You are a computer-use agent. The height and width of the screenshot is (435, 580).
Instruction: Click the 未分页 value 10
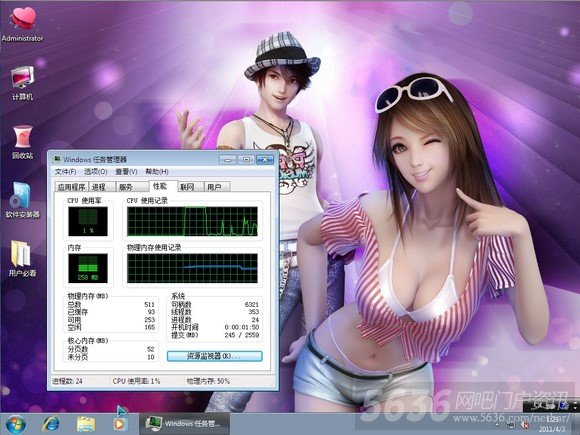pos(151,357)
